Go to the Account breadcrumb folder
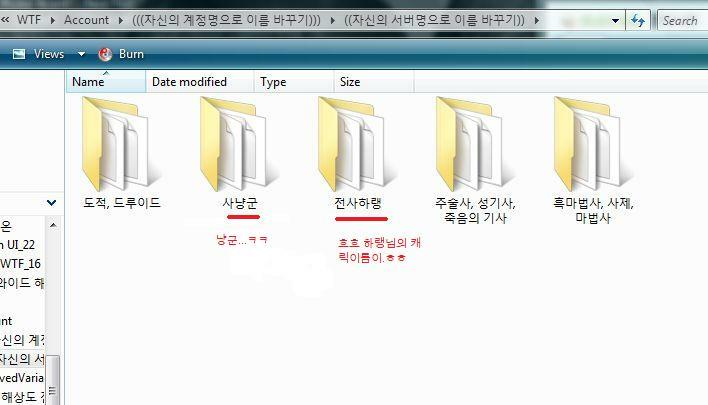708x405 pixels. pos(87,20)
